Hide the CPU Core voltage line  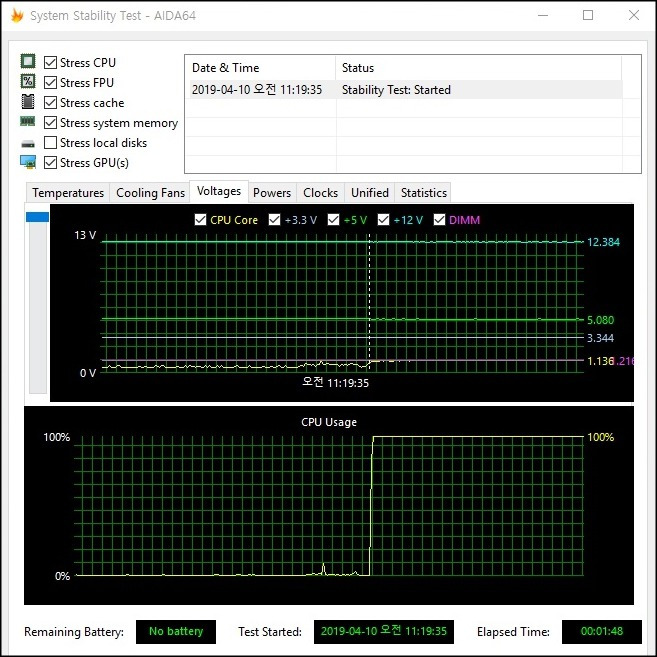pos(200,220)
